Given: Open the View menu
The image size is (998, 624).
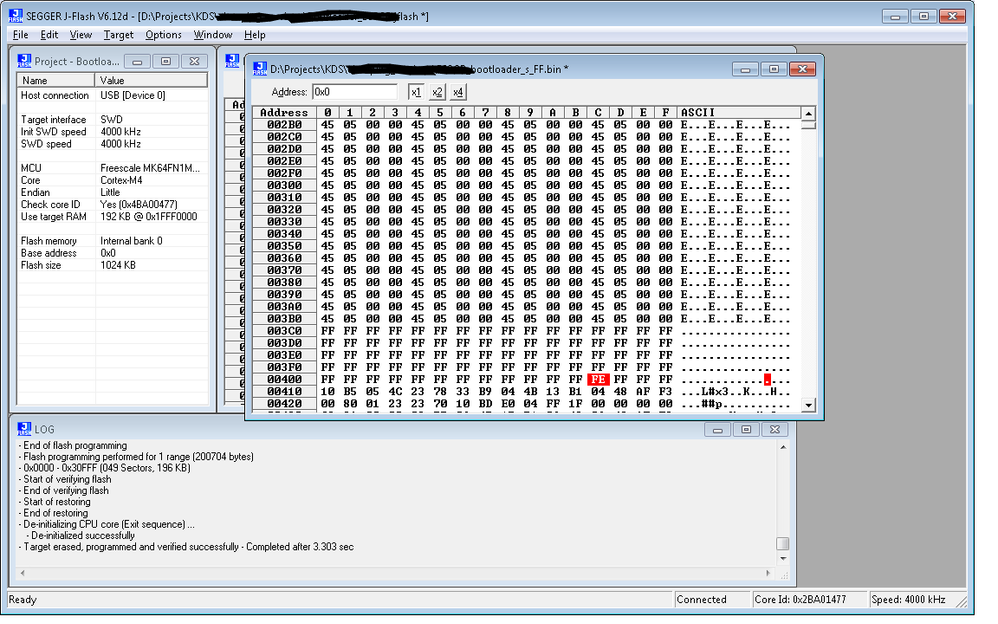Looking at the screenshot, I should coord(81,34).
